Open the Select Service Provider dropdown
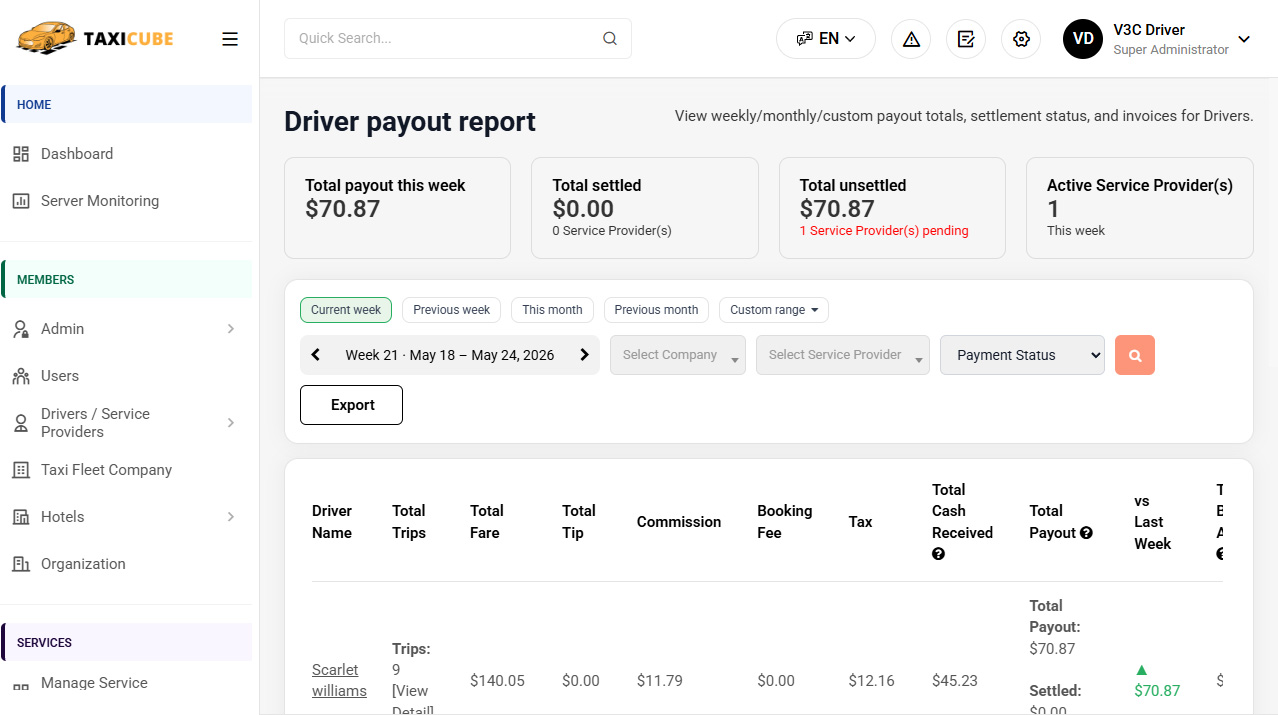Screen dimensions: 1278x715 [x=843, y=355]
